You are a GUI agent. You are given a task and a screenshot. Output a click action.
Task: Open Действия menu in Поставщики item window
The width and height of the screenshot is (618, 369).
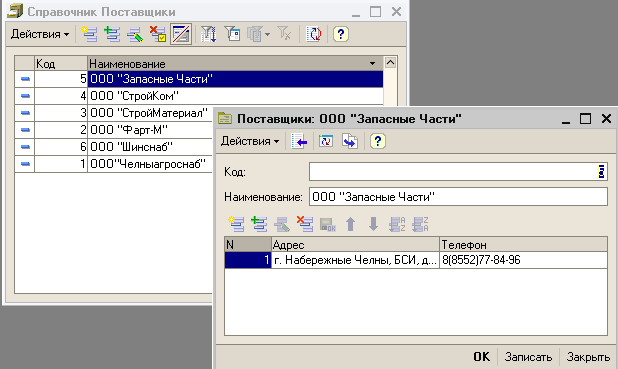[250, 141]
